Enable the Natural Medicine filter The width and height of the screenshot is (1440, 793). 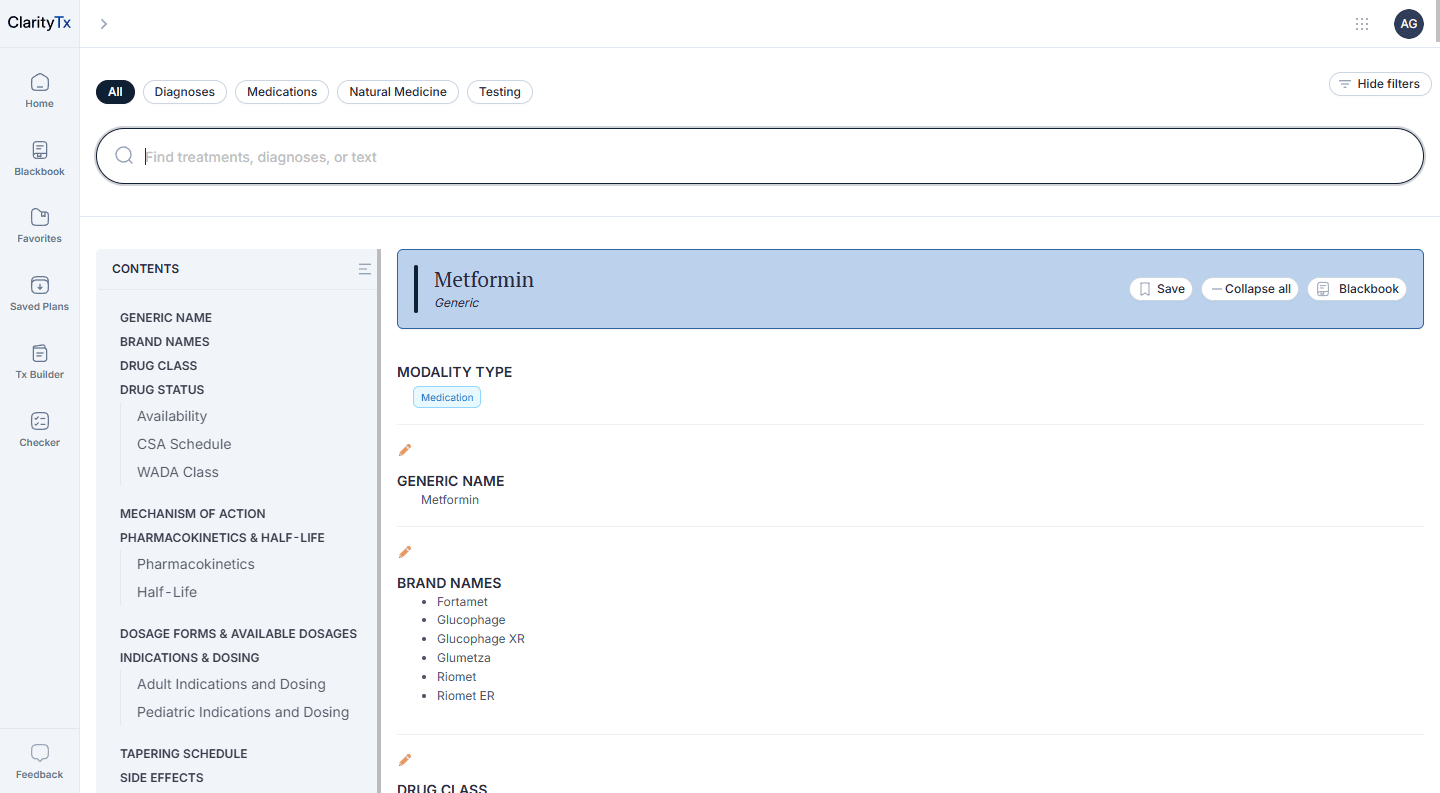[x=397, y=91]
